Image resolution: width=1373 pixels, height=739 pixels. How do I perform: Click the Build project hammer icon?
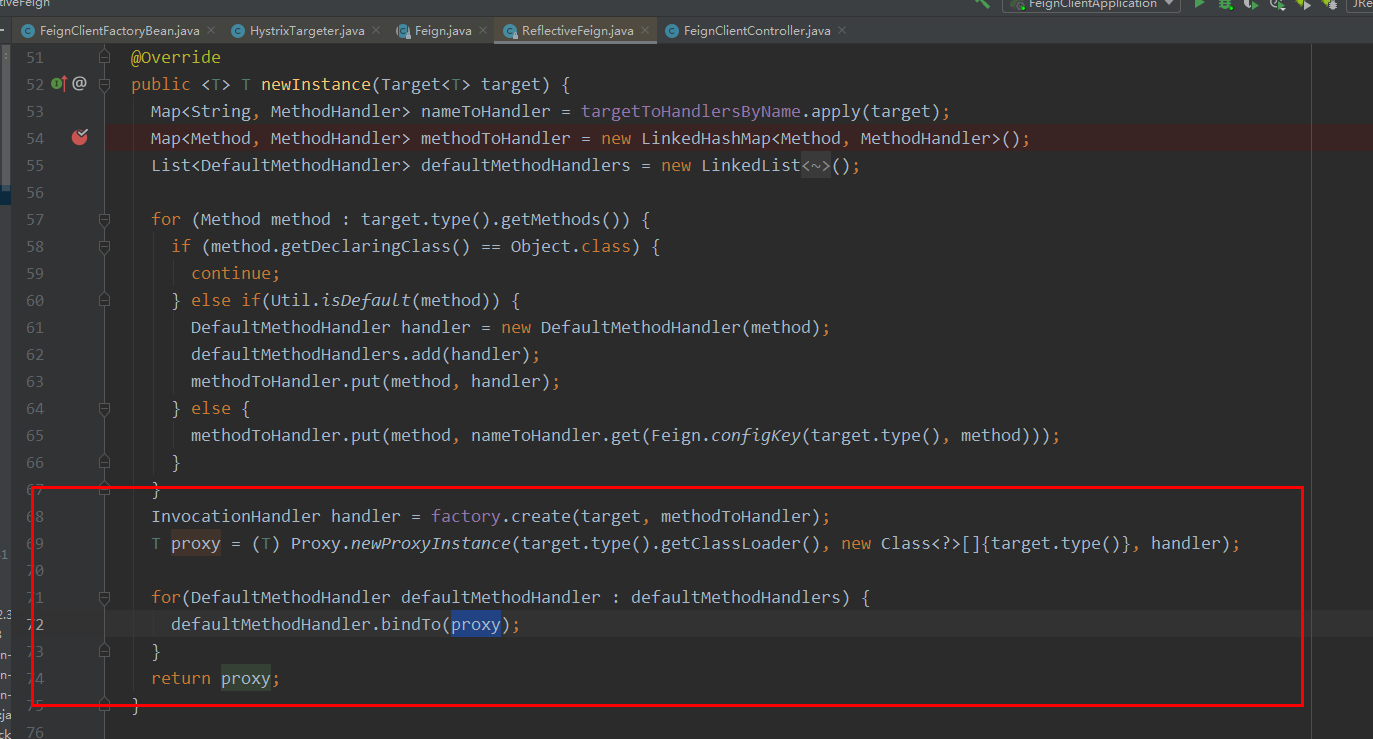pyautogui.click(x=982, y=4)
